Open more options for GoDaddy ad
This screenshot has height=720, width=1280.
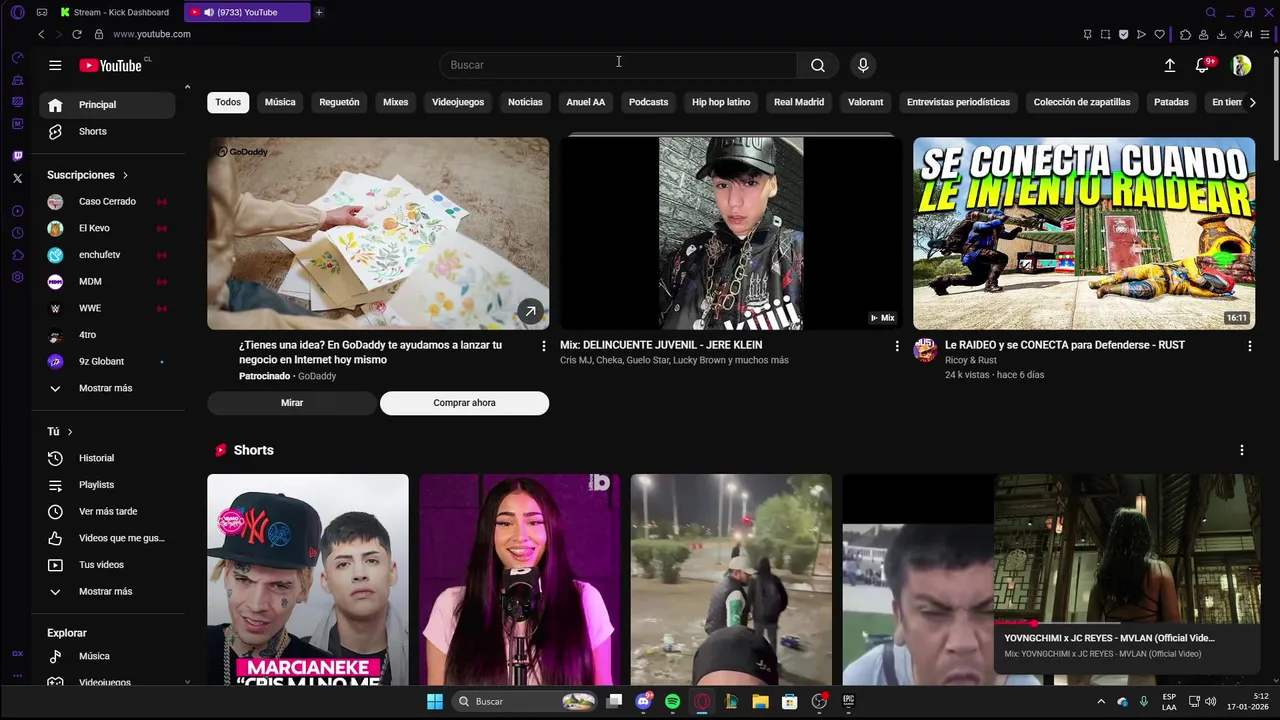click(544, 346)
